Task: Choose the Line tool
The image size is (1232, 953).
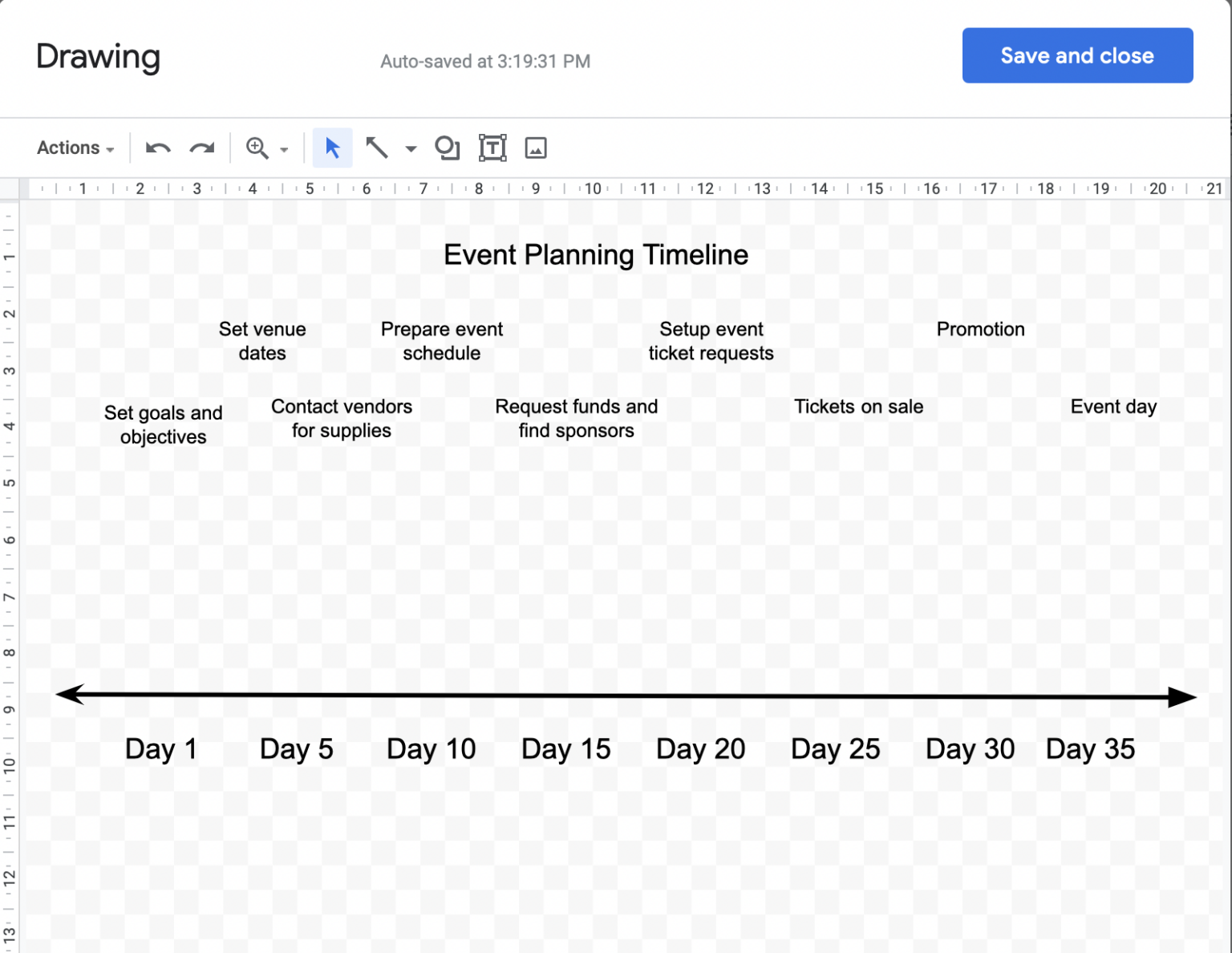Action: coord(377,148)
